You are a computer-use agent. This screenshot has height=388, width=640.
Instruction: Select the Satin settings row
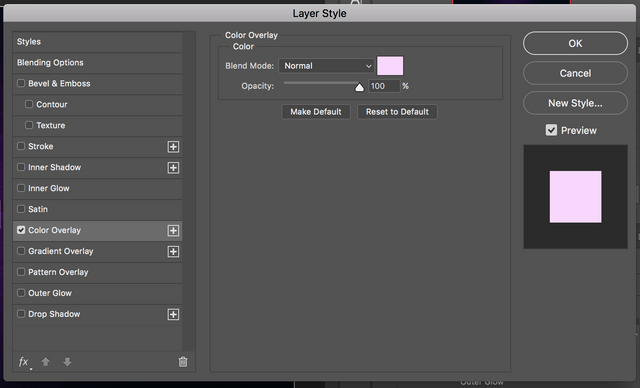point(98,209)
